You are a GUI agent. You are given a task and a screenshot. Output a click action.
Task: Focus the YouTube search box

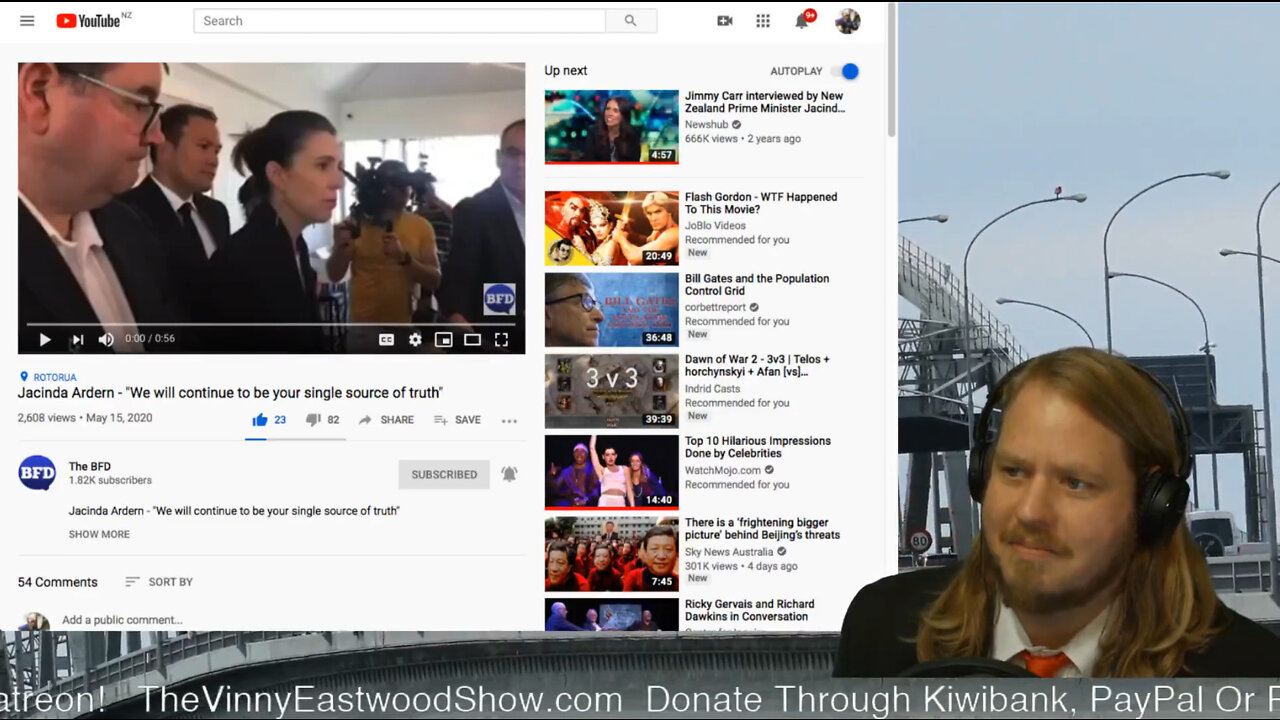(399, 21)
